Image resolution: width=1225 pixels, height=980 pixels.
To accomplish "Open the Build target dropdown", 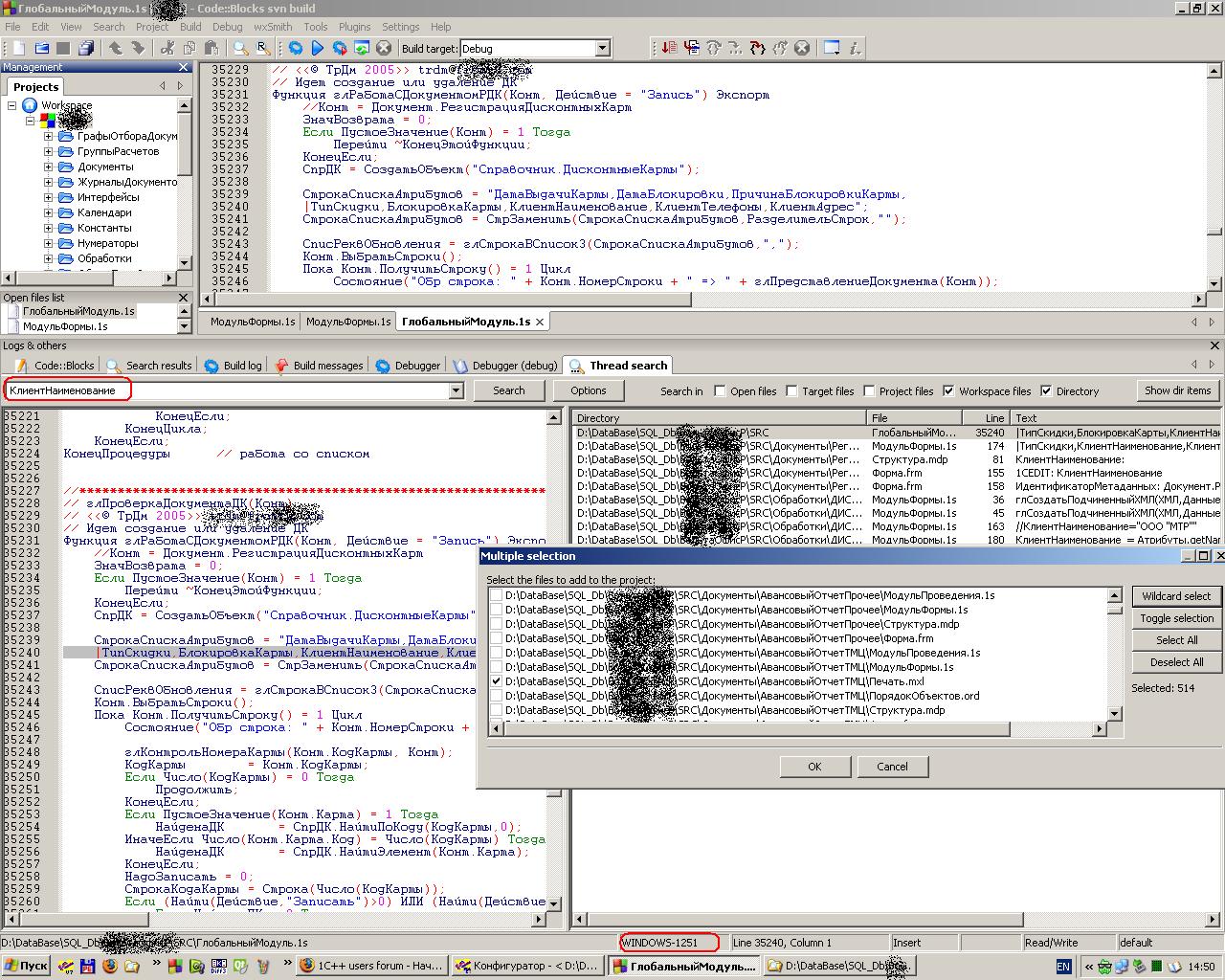I will [x=602, y=48].
